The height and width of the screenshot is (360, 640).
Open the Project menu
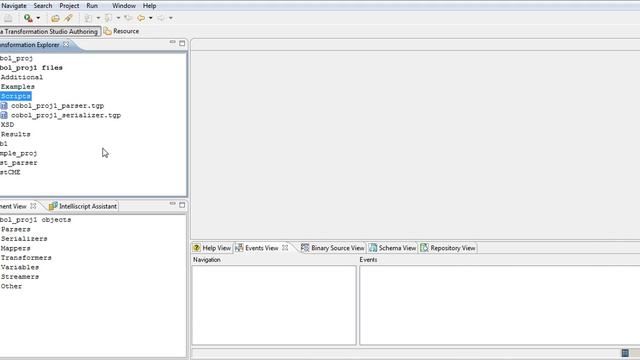point(69,6)
